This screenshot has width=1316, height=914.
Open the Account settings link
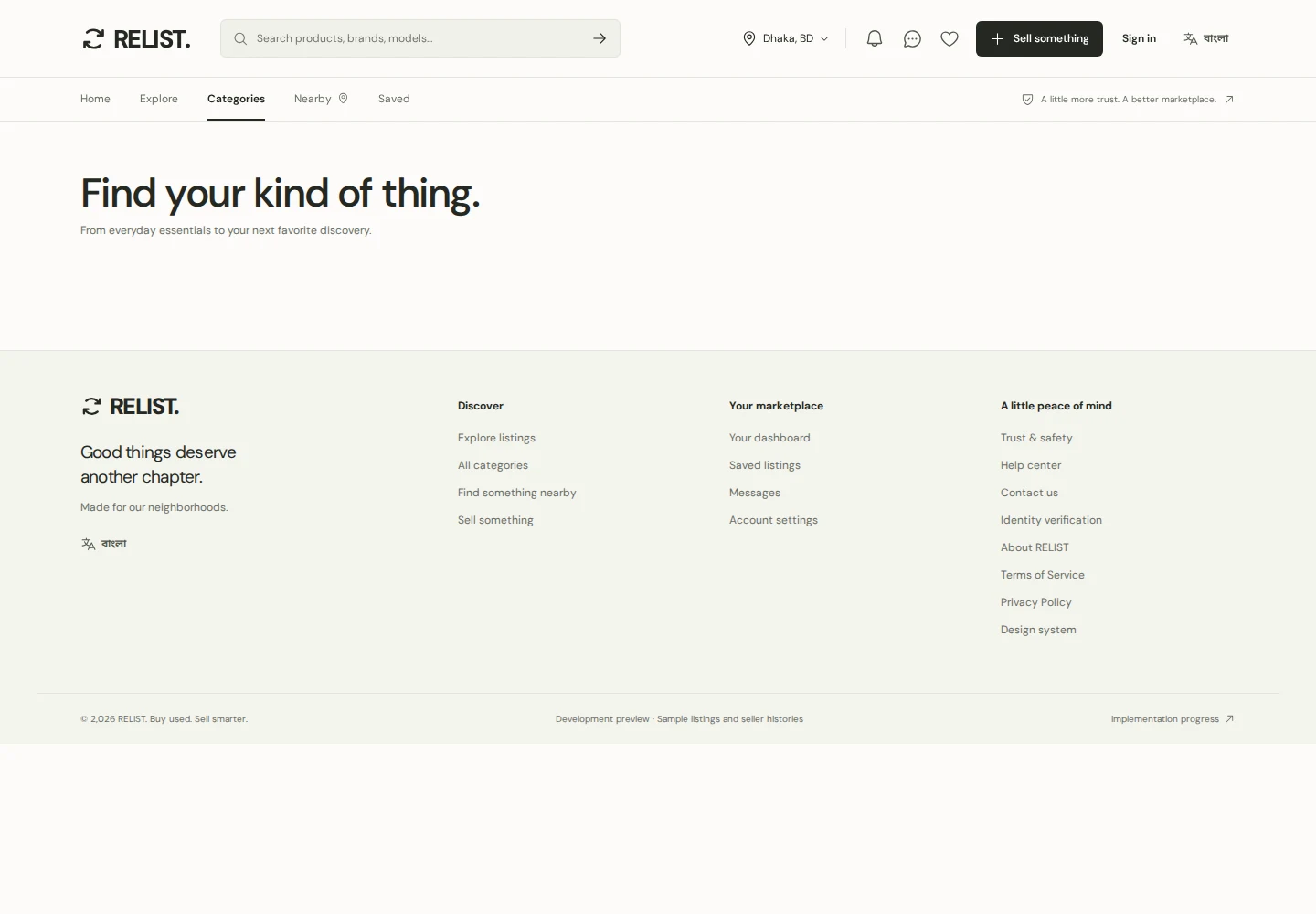773,520
